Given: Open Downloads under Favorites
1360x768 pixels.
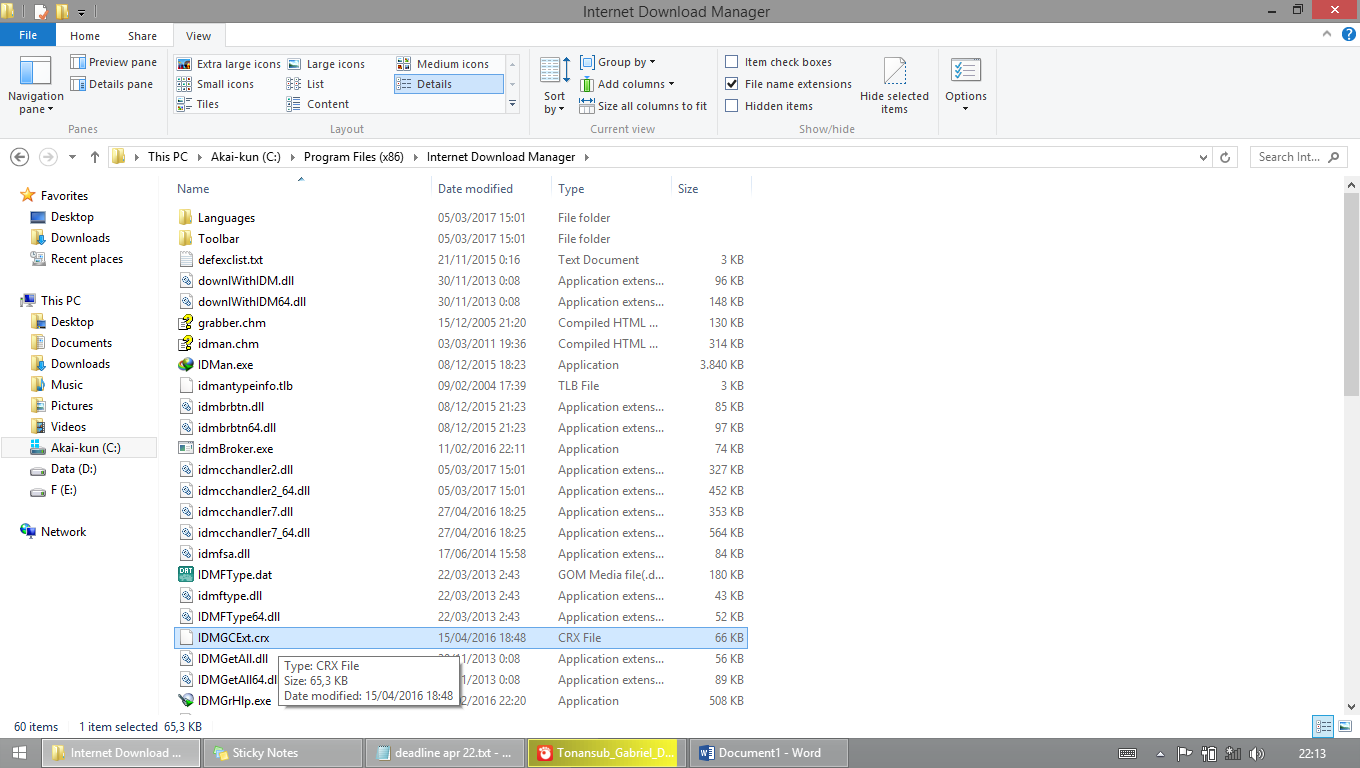Looking at the screenshot, I should point(80,238).
